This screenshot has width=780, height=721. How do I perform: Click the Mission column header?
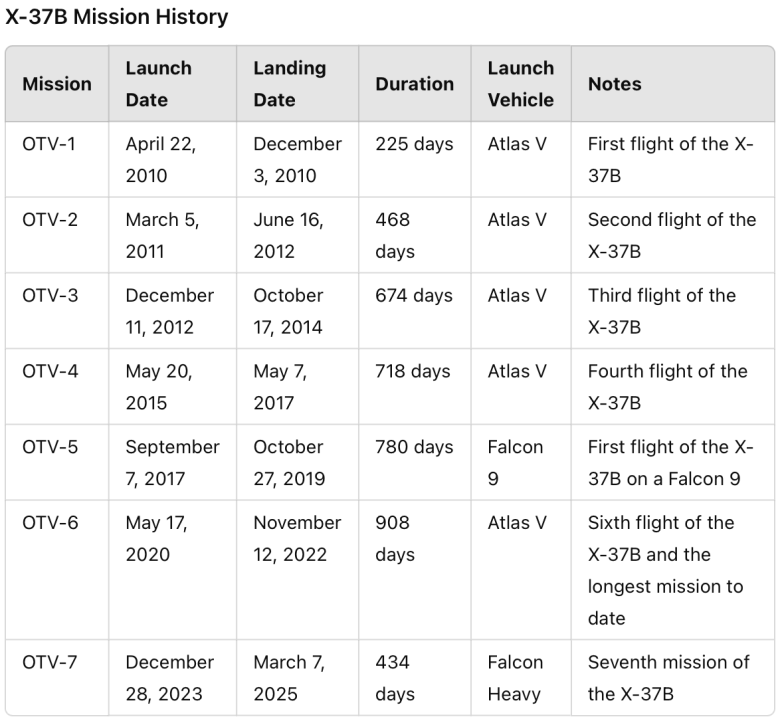[x=57, y=84]
